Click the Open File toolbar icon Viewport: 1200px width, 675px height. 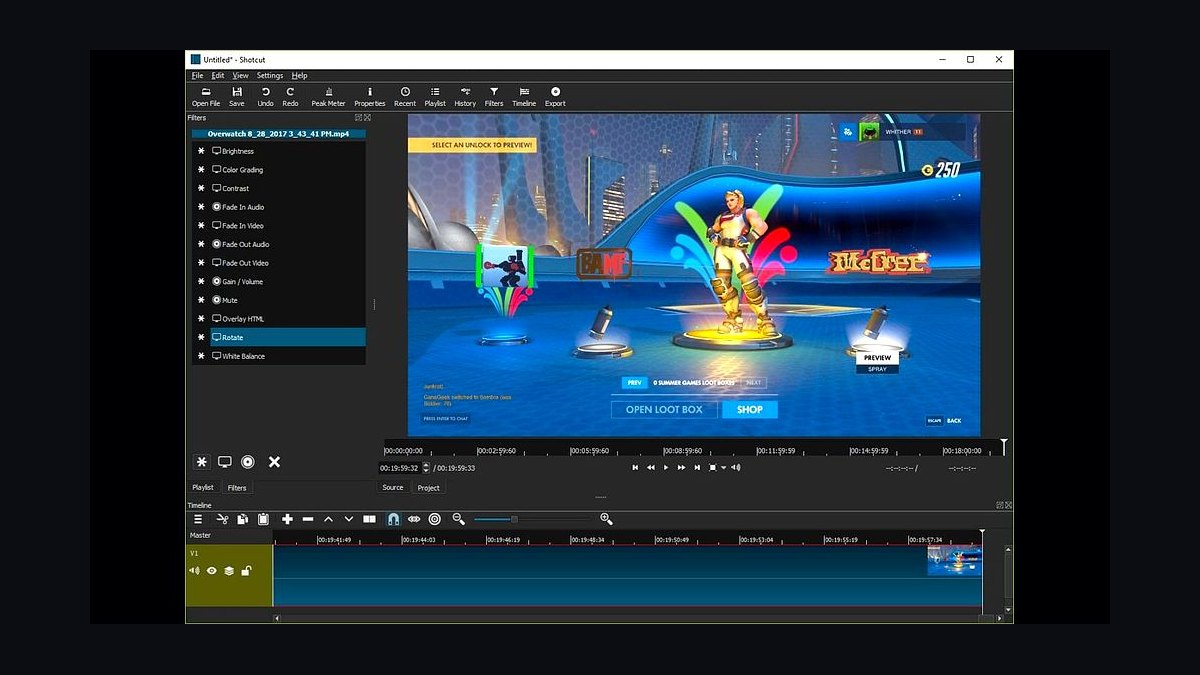(206, 96)
